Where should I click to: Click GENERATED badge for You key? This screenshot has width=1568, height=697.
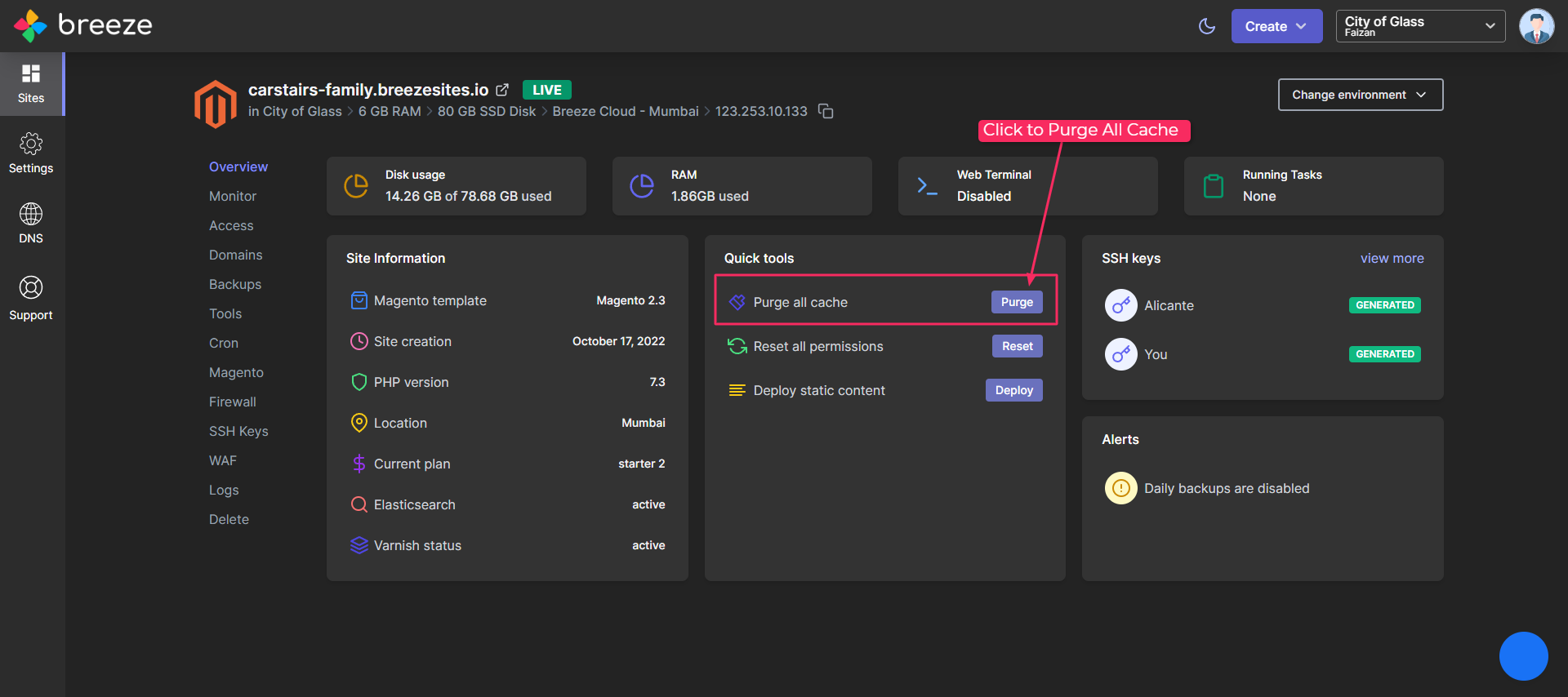click(x=1384, y=354)
